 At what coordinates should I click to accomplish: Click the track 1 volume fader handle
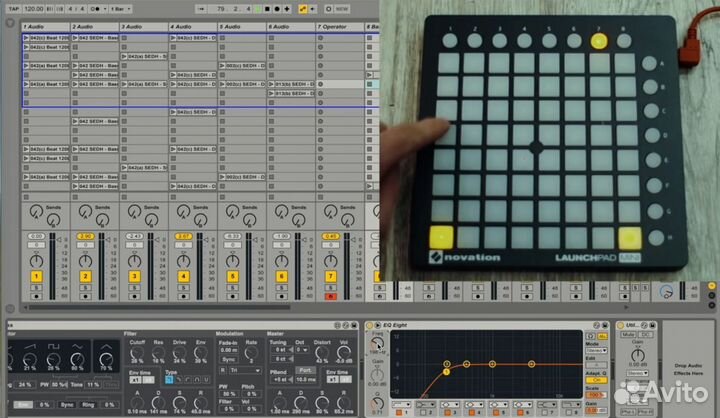(61, 239)
